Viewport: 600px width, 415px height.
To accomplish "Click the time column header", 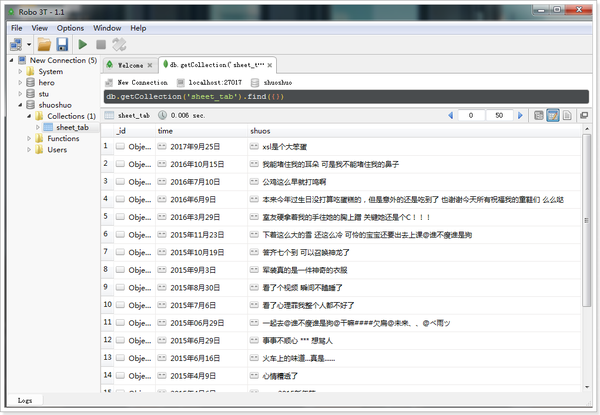I will click(201, 131).
